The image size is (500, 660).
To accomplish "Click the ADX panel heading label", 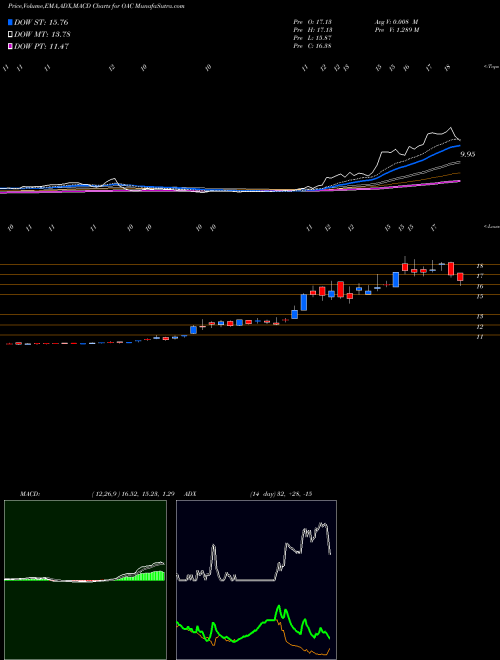I will pyautogui.click(x=190, y=494).
